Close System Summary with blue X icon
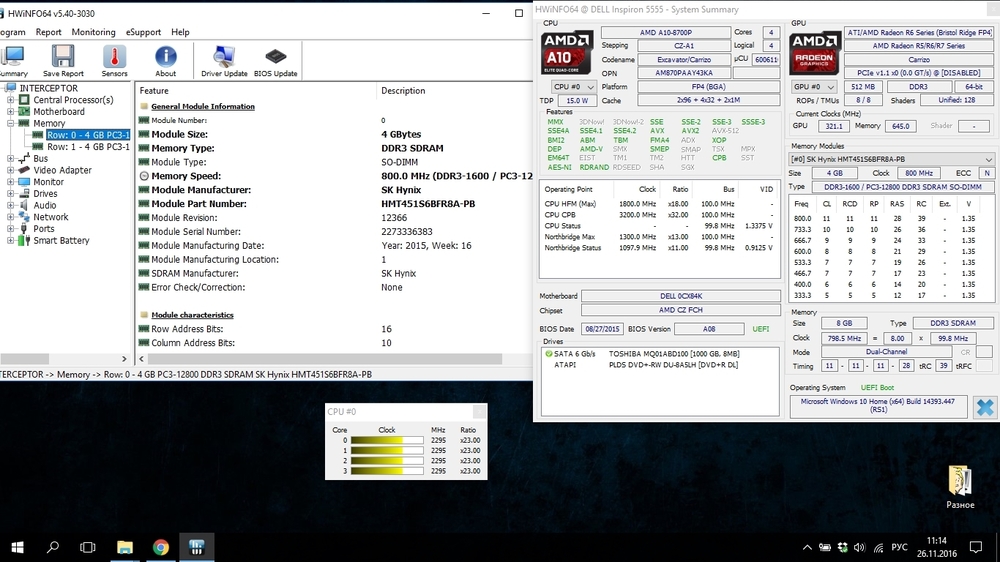The image size is (1000, 562). click(985, 407)
